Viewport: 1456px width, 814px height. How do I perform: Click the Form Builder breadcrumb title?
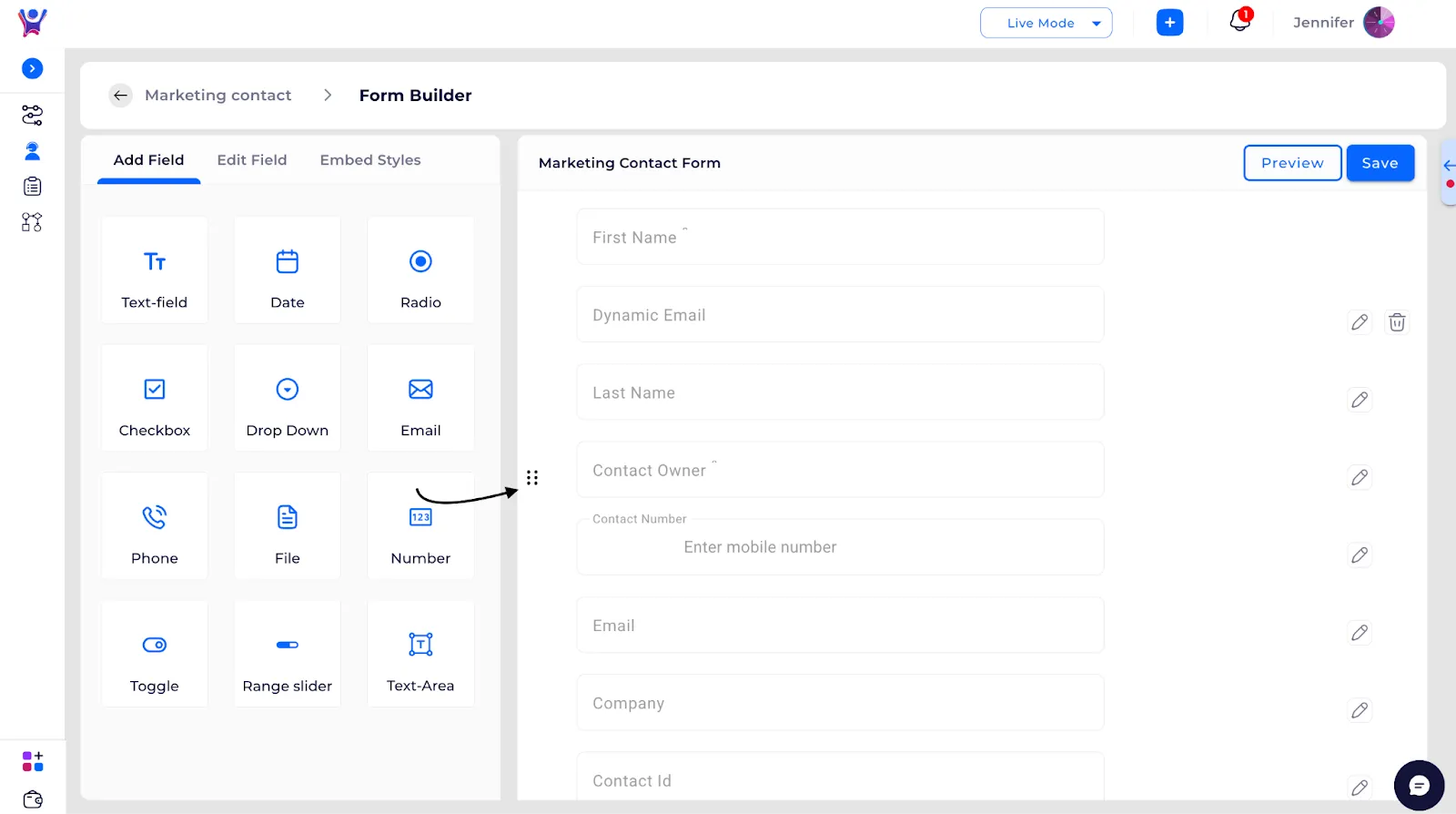tap(415, 96)
